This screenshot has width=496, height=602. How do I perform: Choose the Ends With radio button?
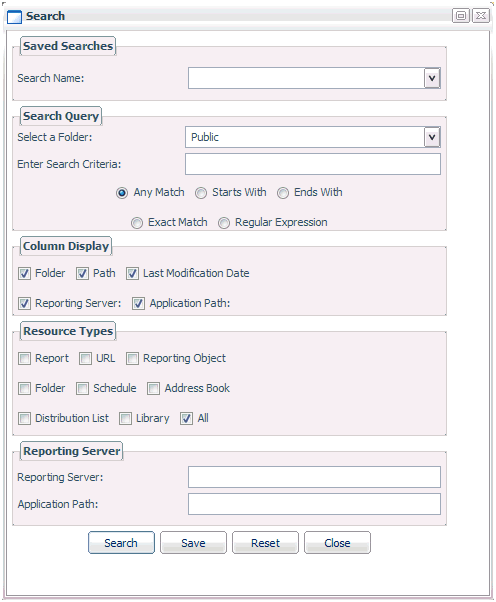coord(283,193)
